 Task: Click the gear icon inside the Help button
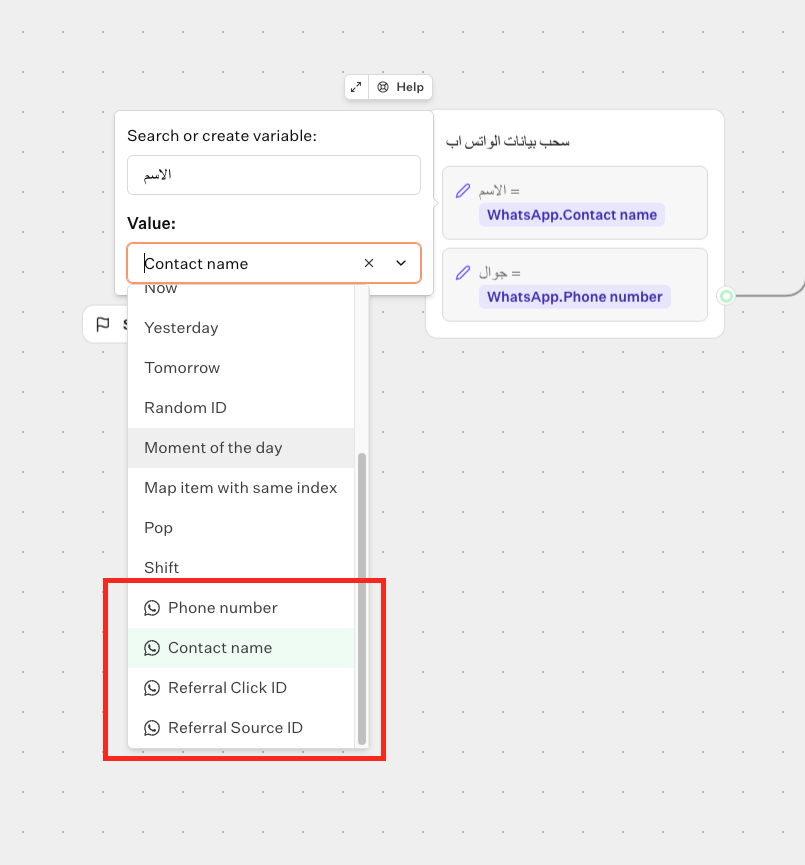pos(385,87)
